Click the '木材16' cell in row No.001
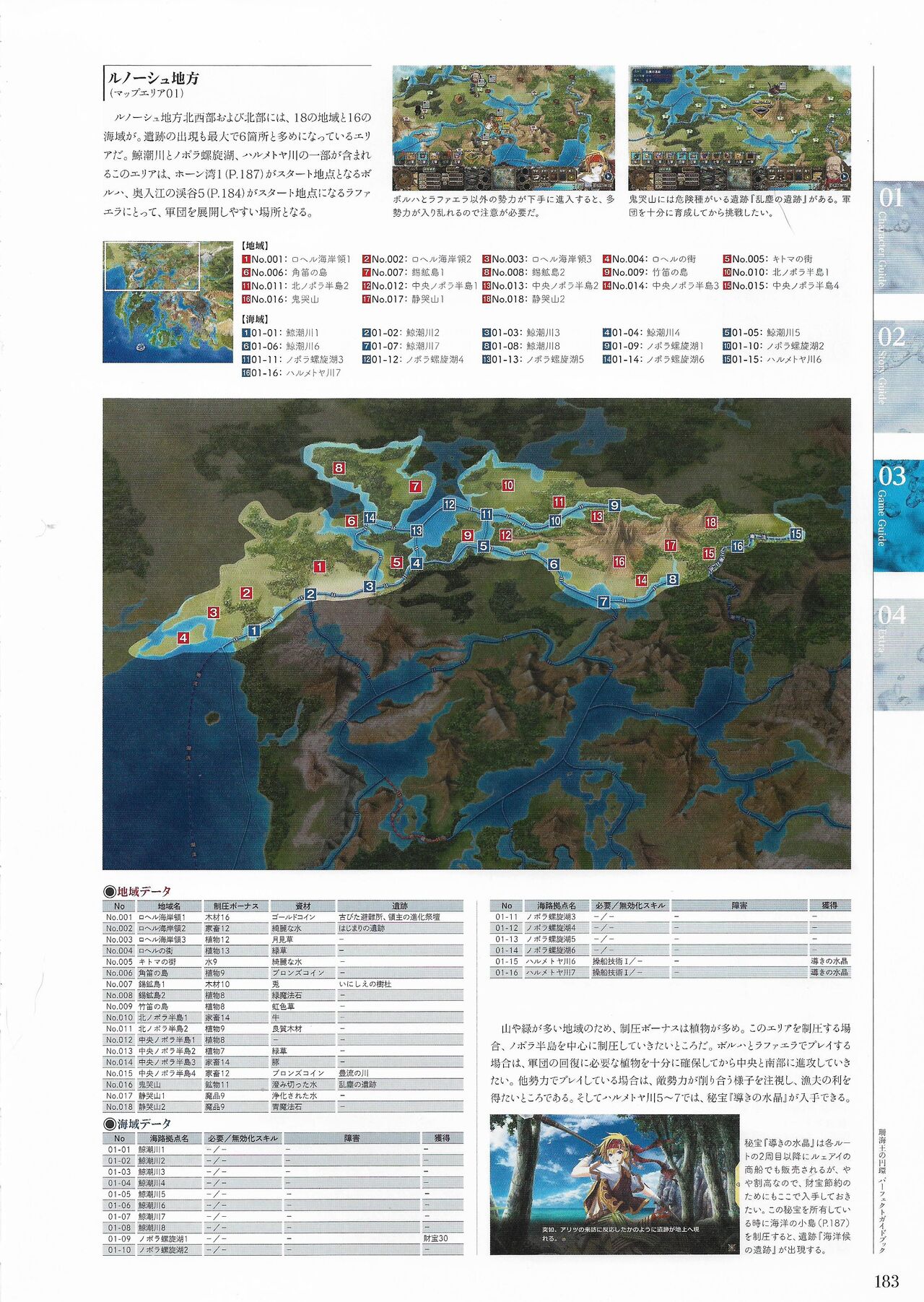The width and height of the screenshot is (924, 1302). coord(217,917)
